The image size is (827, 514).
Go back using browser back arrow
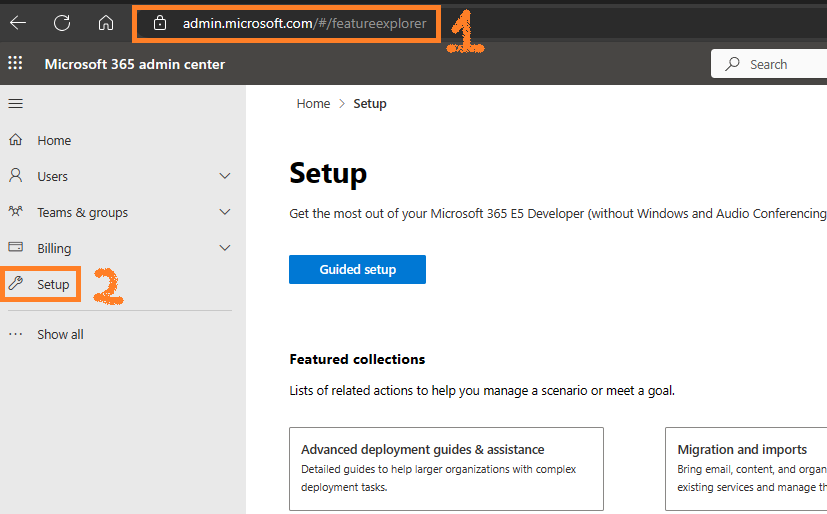(x=18, y=23)
